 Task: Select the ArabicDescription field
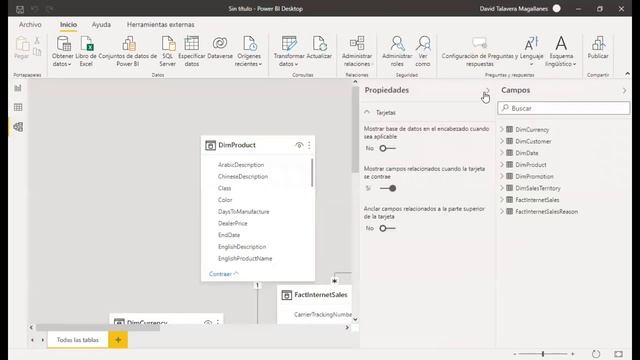click(x=241, y=165)
